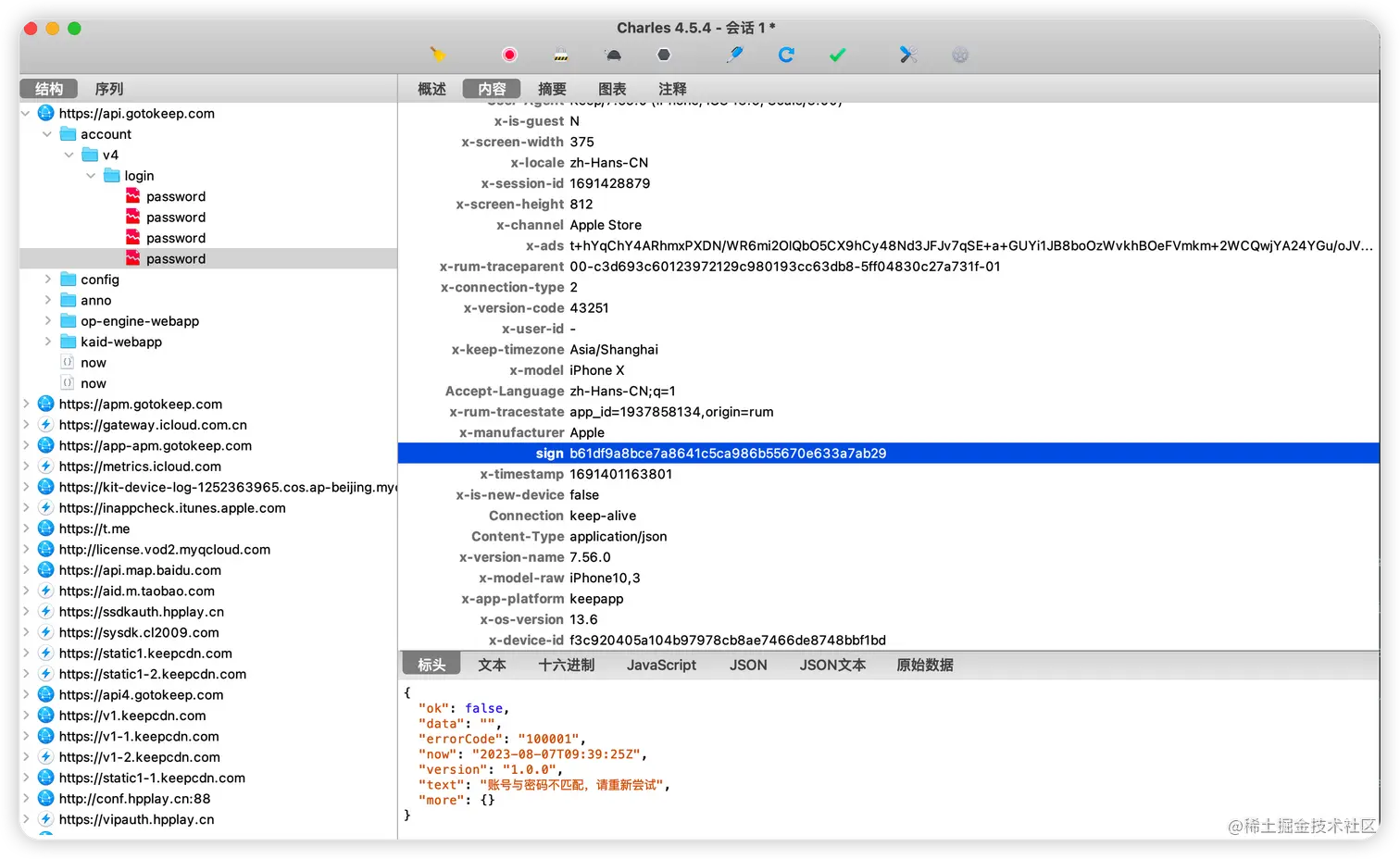The image size is (1400, 859).
Task: Show the 十六进制 hex response view
Action: [567, 665]
